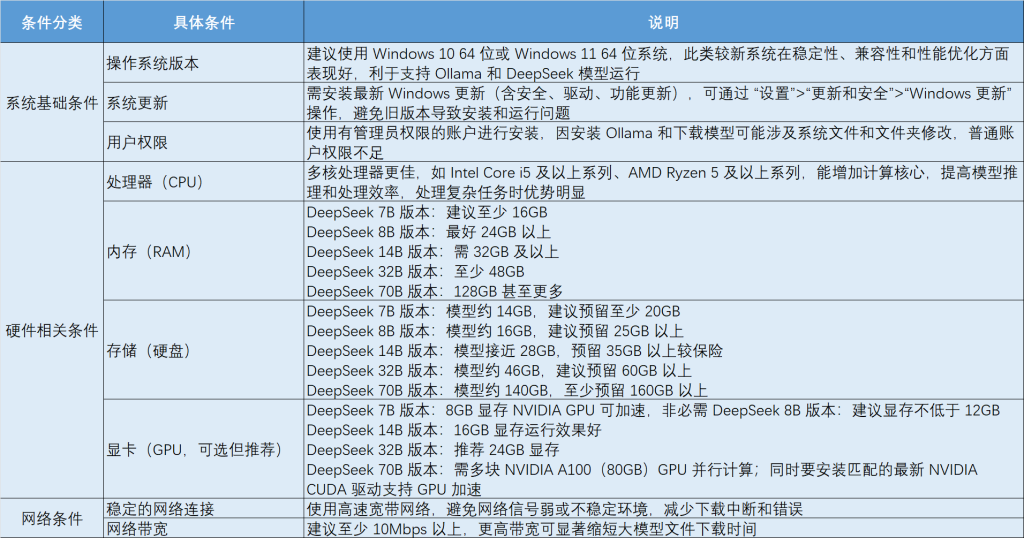Image resolution: width=1024 pixels, height=538 pixels.
Task: Click the 系统更新 cell
Action: click(x=138, y=103)
